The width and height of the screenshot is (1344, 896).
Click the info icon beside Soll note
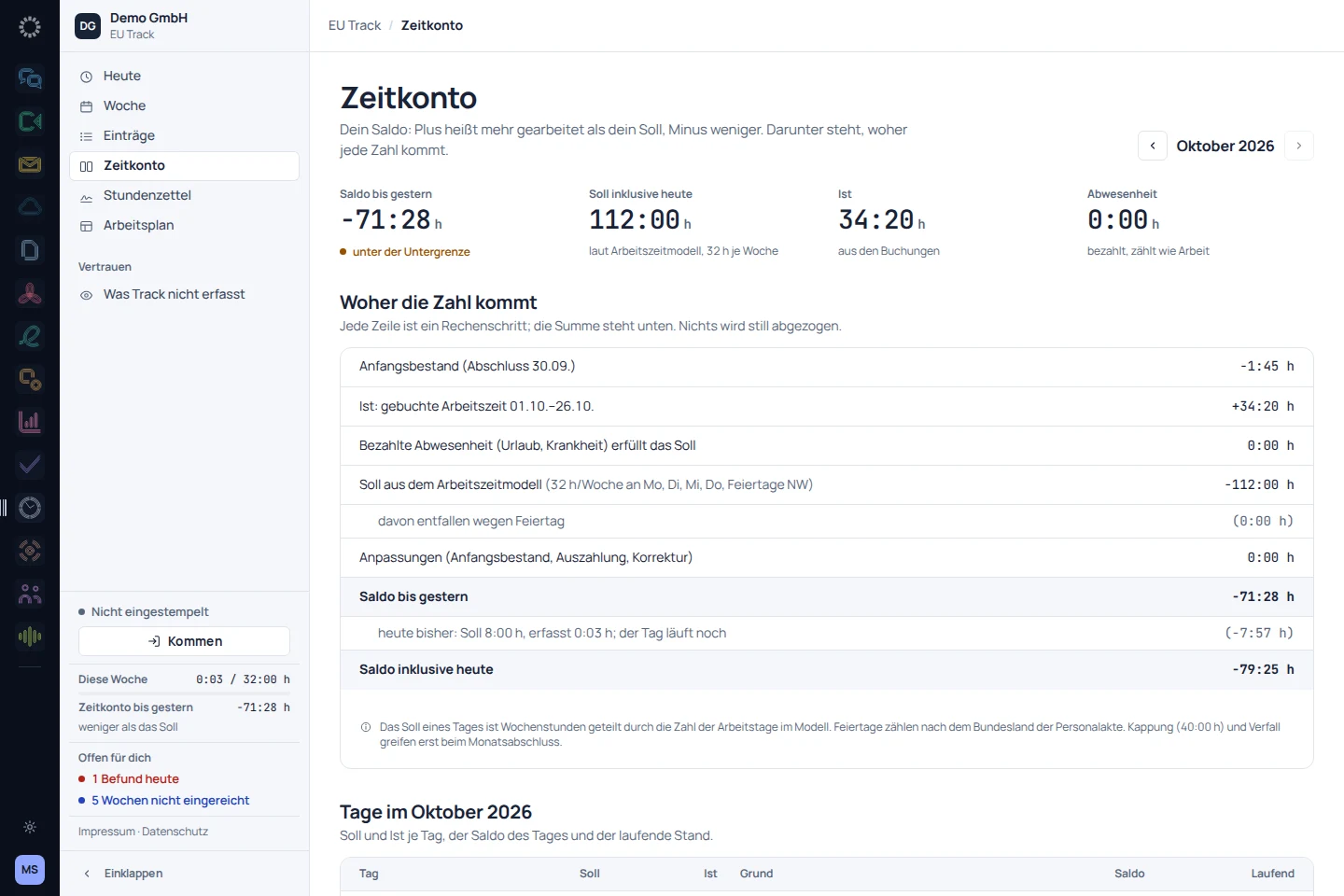pyautogui.click(x=366, y=727)
